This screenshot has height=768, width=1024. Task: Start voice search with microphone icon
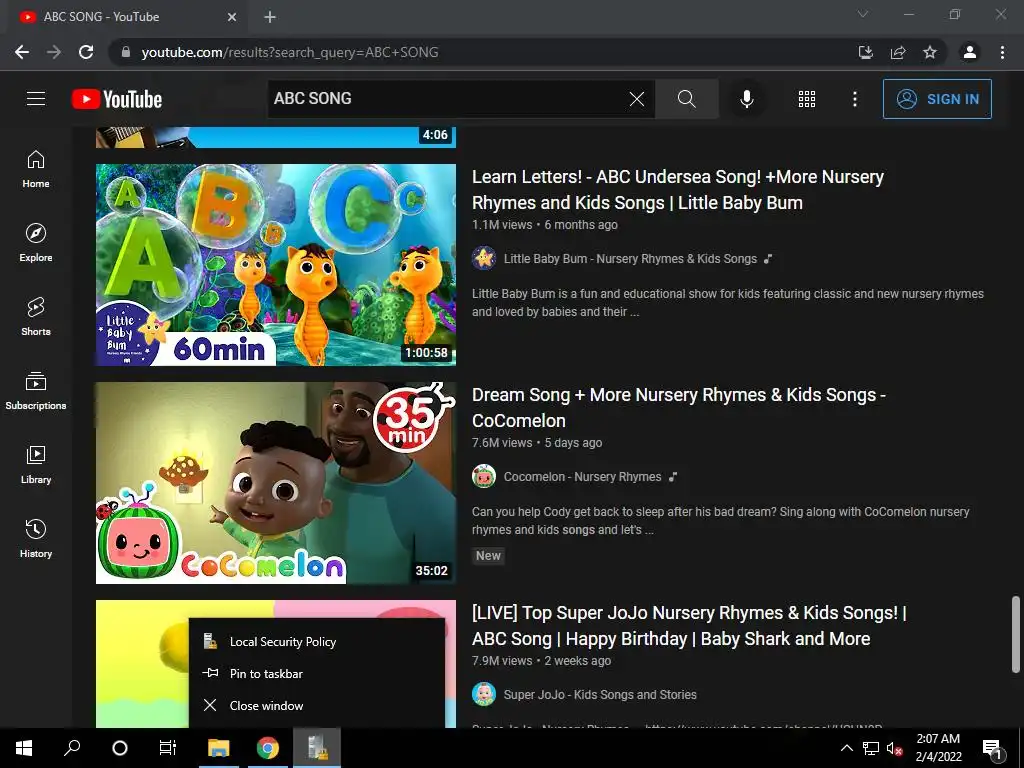click(x=746, y=99)
